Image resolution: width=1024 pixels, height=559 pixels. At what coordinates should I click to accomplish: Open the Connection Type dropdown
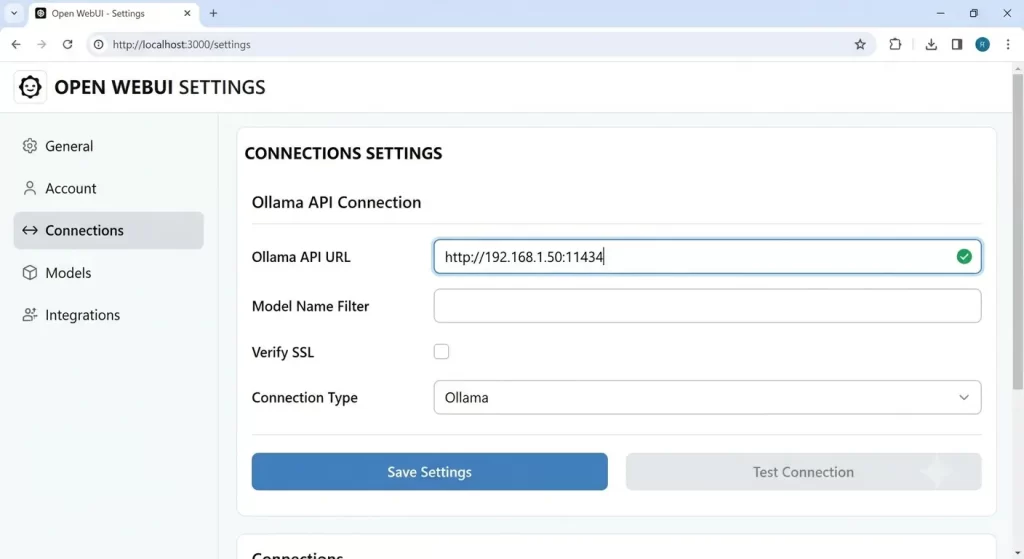707,397
